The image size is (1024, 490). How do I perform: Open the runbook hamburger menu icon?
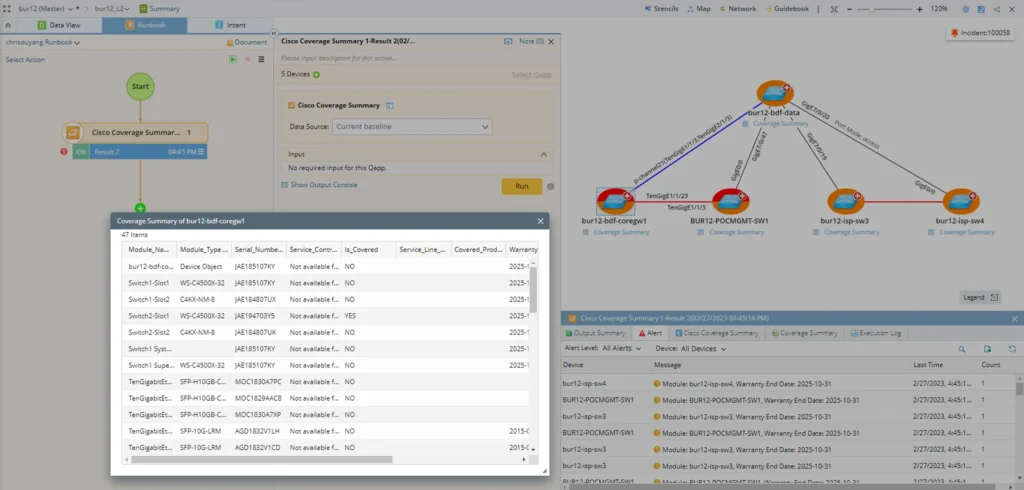click(x=261, y=59)
